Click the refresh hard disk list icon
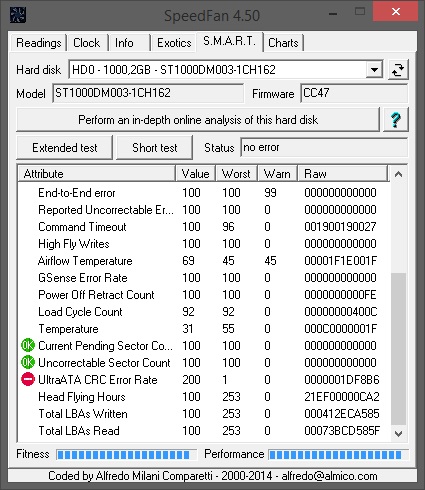This screenshot has height=490, width=425. [x=398, y=70]
